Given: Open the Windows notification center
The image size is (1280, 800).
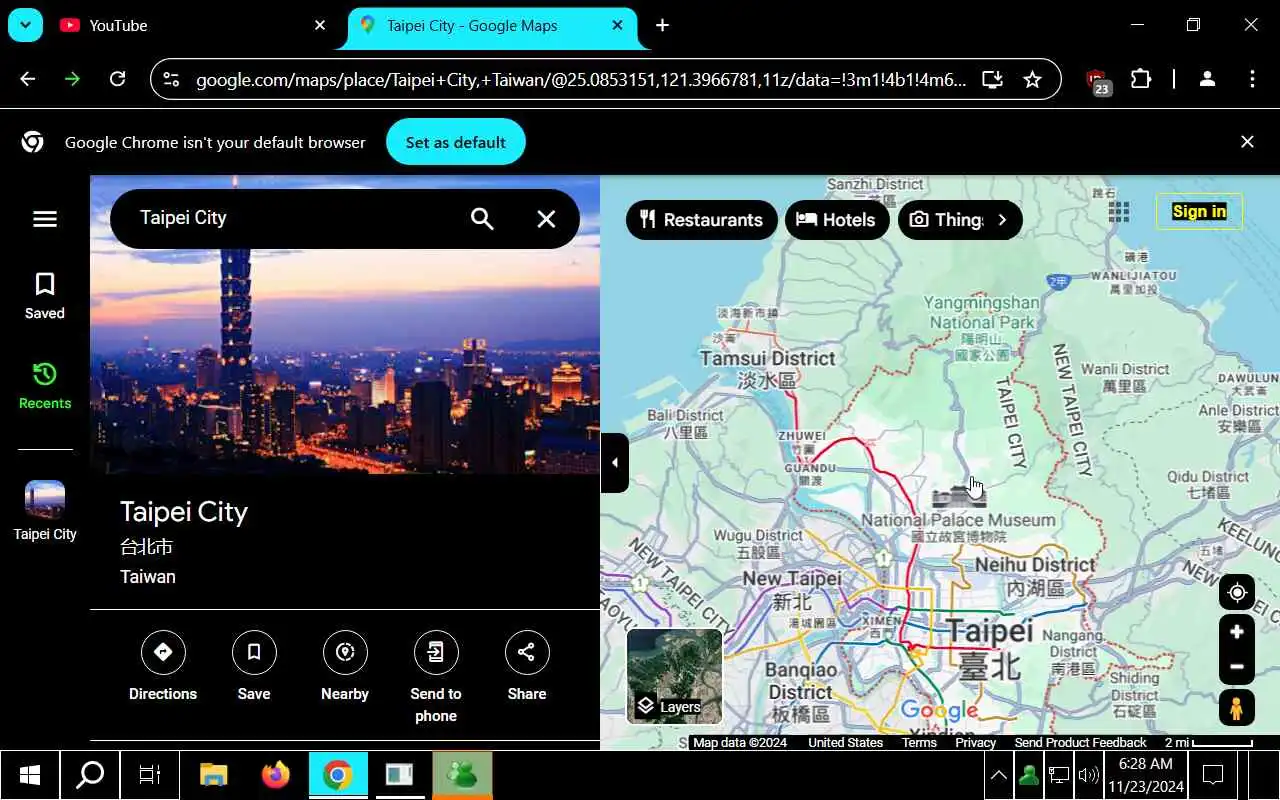Looking at the screenshot, I should pos(1213,775).
